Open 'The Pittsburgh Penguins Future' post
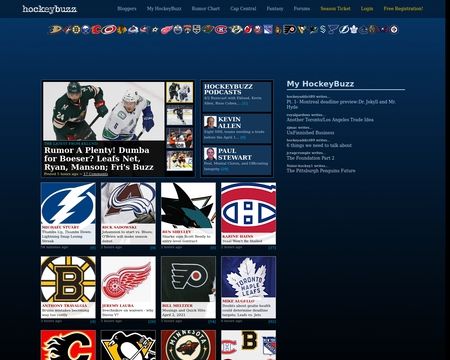 [321, 171]
